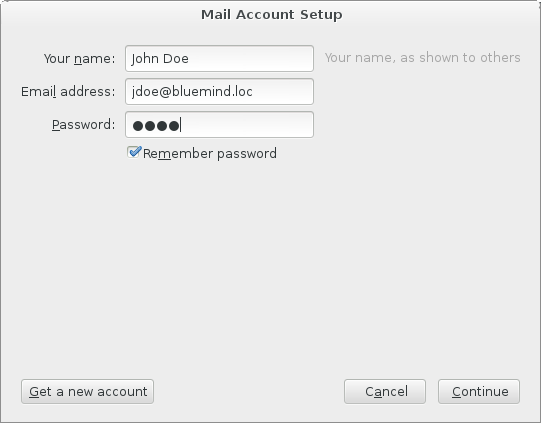Click the hint "Your name, as shown to others"

[x=422, y=58]
